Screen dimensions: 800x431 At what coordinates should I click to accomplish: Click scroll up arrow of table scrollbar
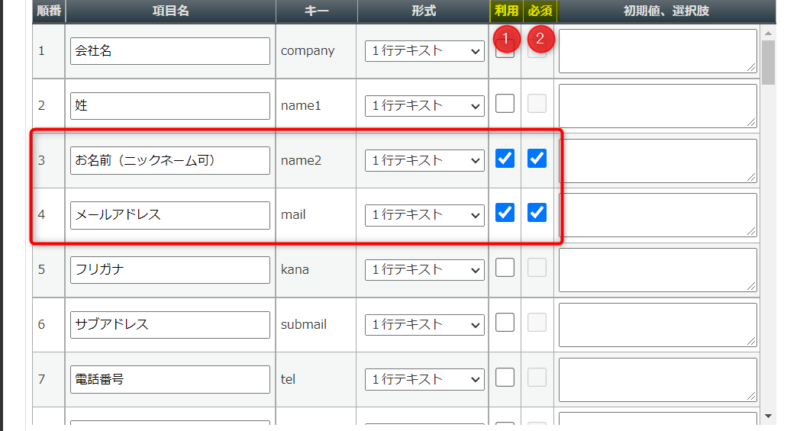pyautogui.click(x=768, y=33)
